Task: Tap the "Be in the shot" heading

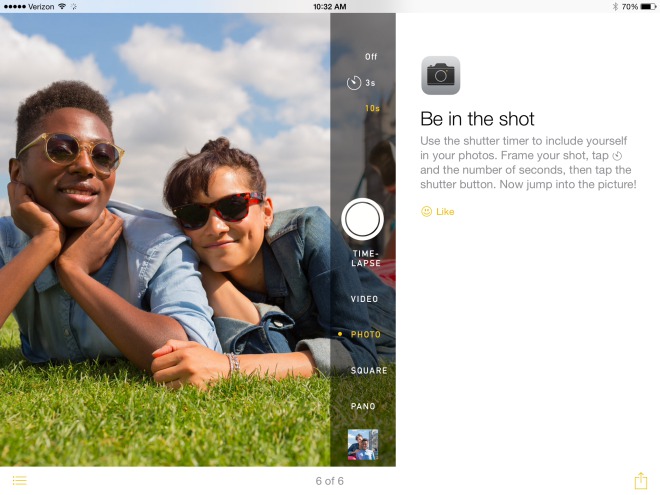Action: [477, 119]
